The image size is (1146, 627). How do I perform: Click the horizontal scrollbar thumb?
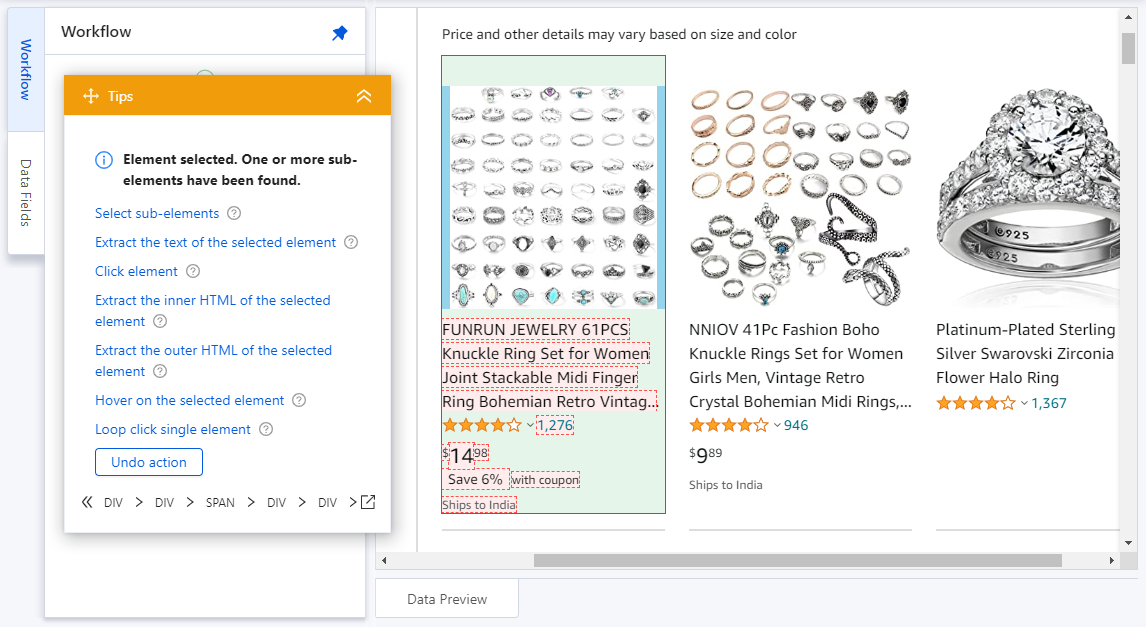797,560
